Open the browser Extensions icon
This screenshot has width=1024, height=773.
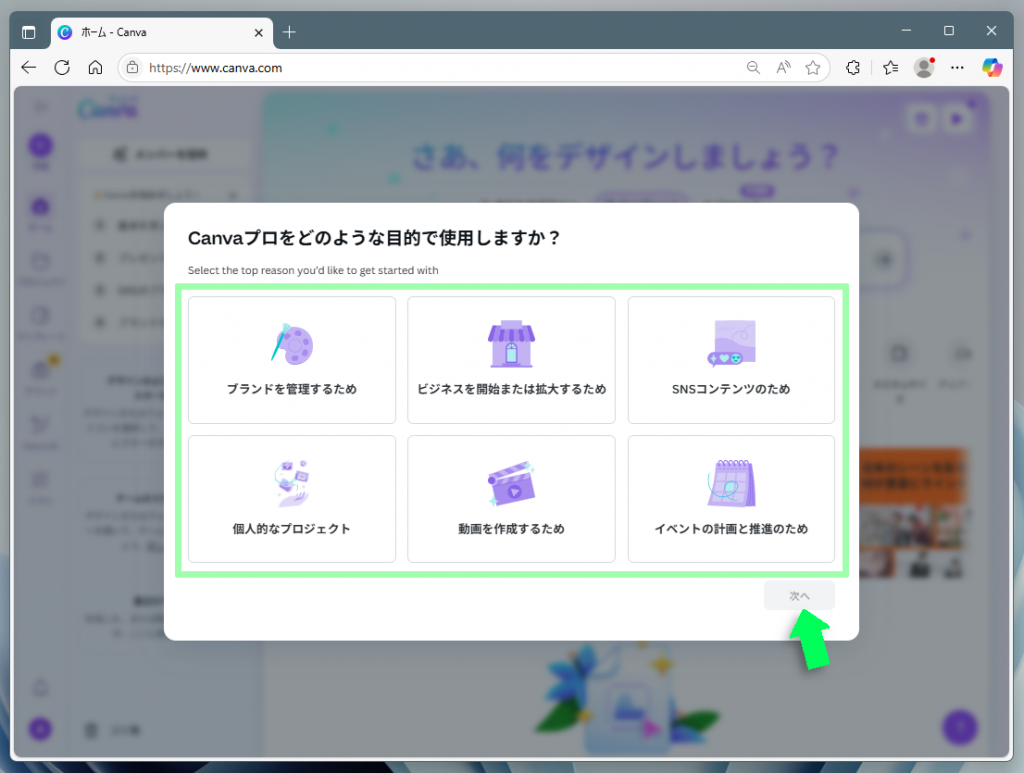click(x=853, y=67)
